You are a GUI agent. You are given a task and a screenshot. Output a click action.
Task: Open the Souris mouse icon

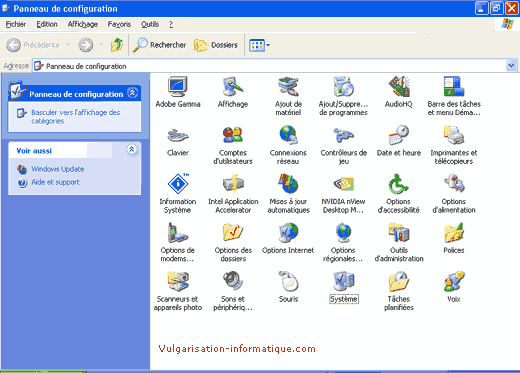[x=288, y=282]
